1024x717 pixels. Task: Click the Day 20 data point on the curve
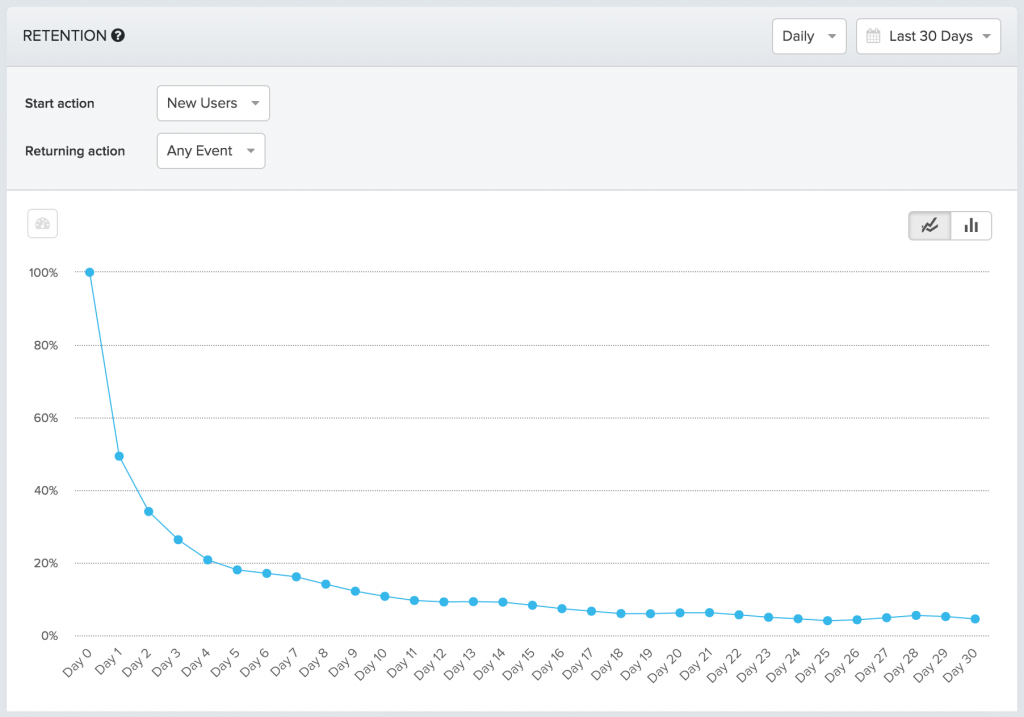point(680,613)
